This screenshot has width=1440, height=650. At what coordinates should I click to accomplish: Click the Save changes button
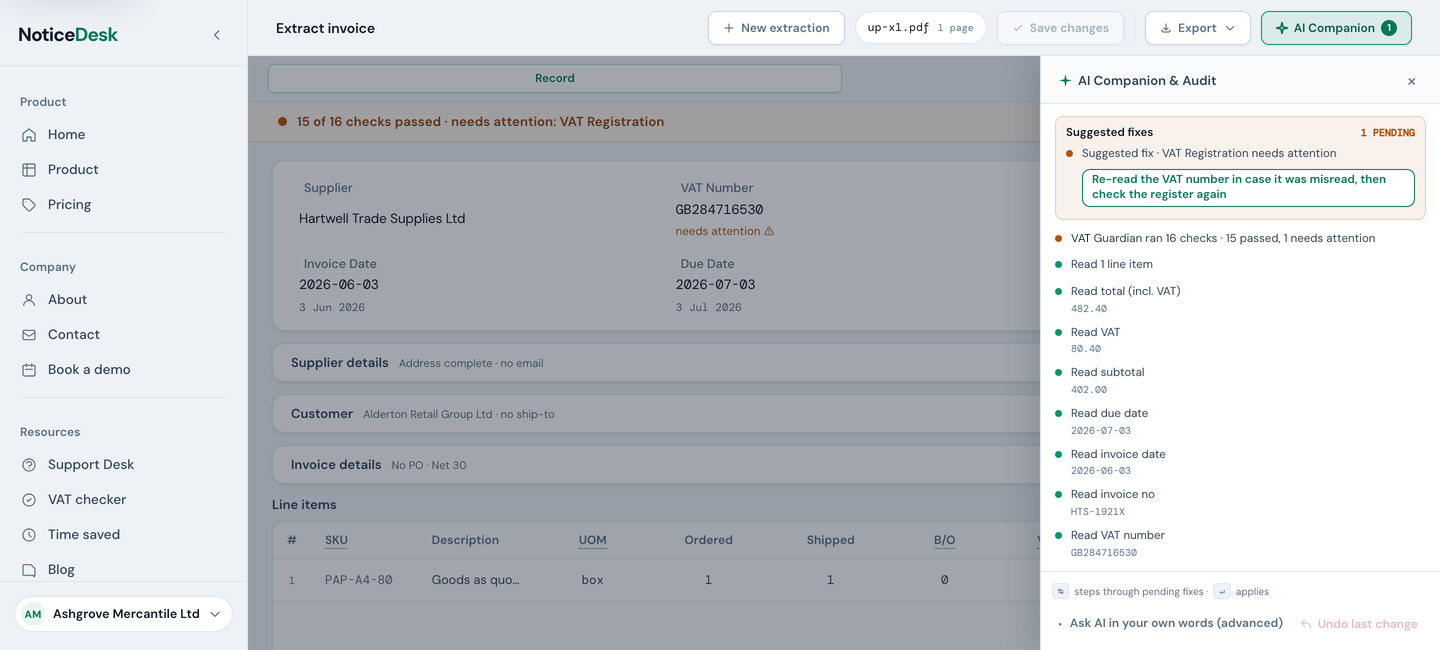pyautogui.click(x=1060, y=28)
